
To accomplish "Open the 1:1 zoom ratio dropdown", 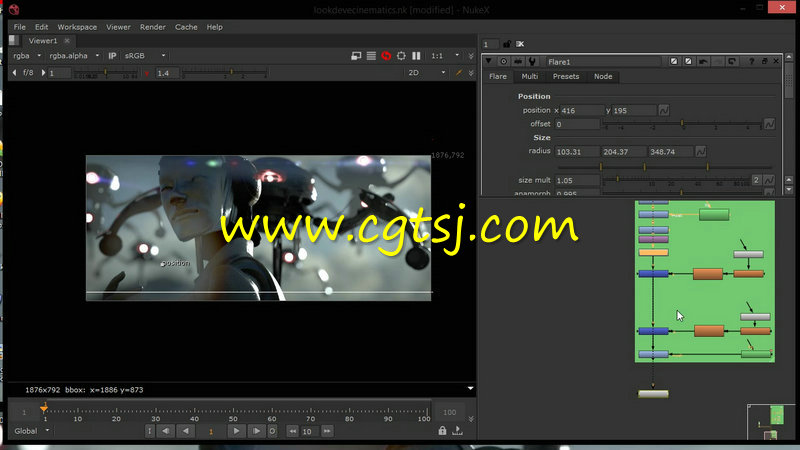I will point(445,56).
